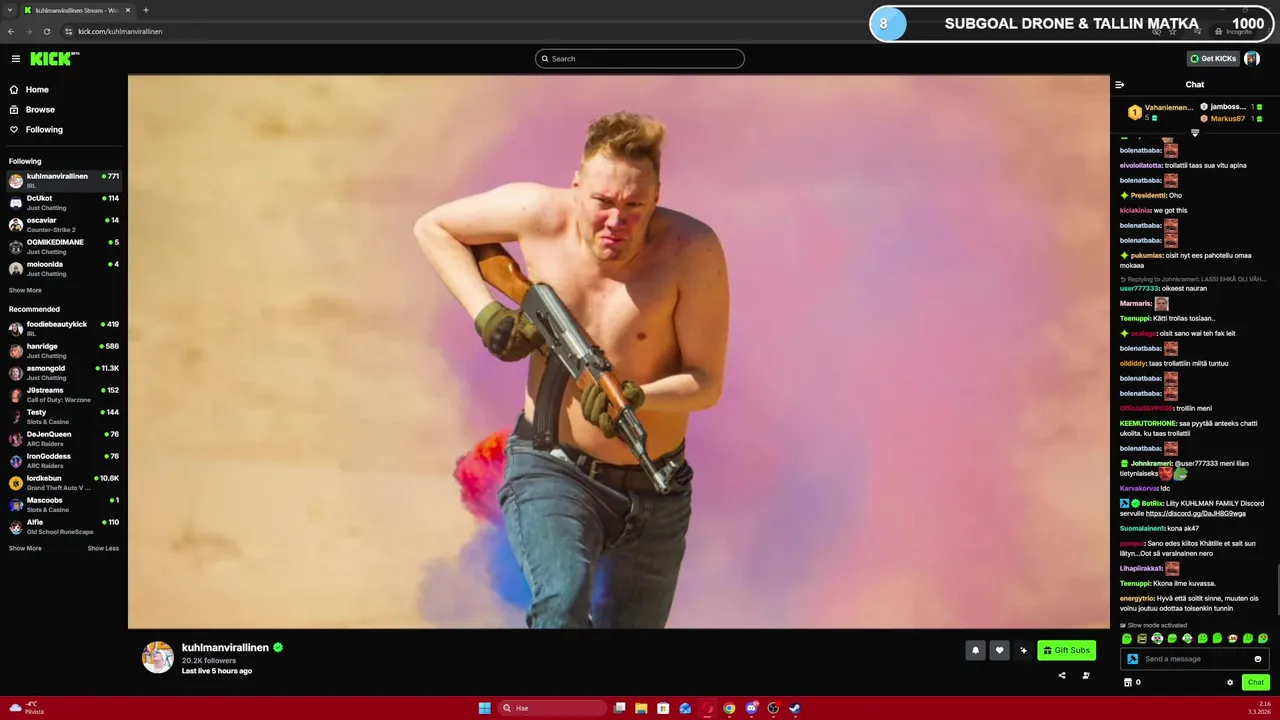The width and height of the screenshot is (1280, 720).
Task: Toggle stream notification bell
Action: (x=975, y=650)
